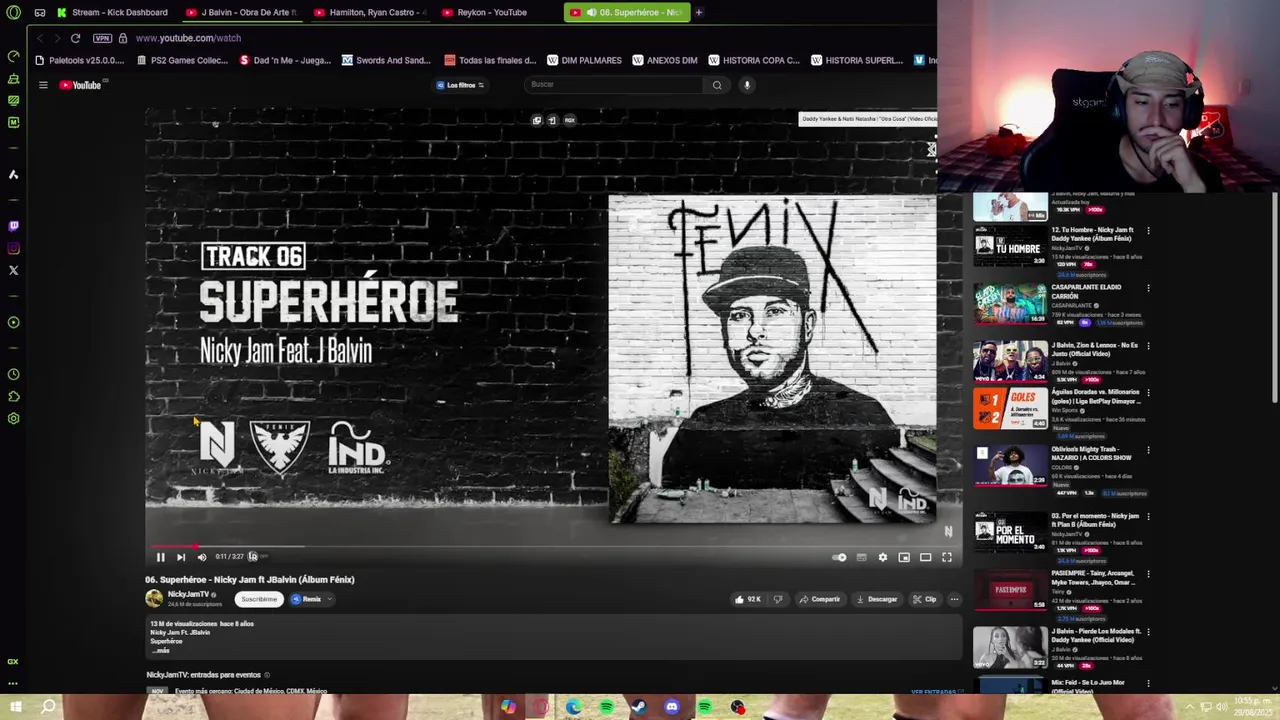Open the Twitch icon in Opera sidebar

[13, 226]
